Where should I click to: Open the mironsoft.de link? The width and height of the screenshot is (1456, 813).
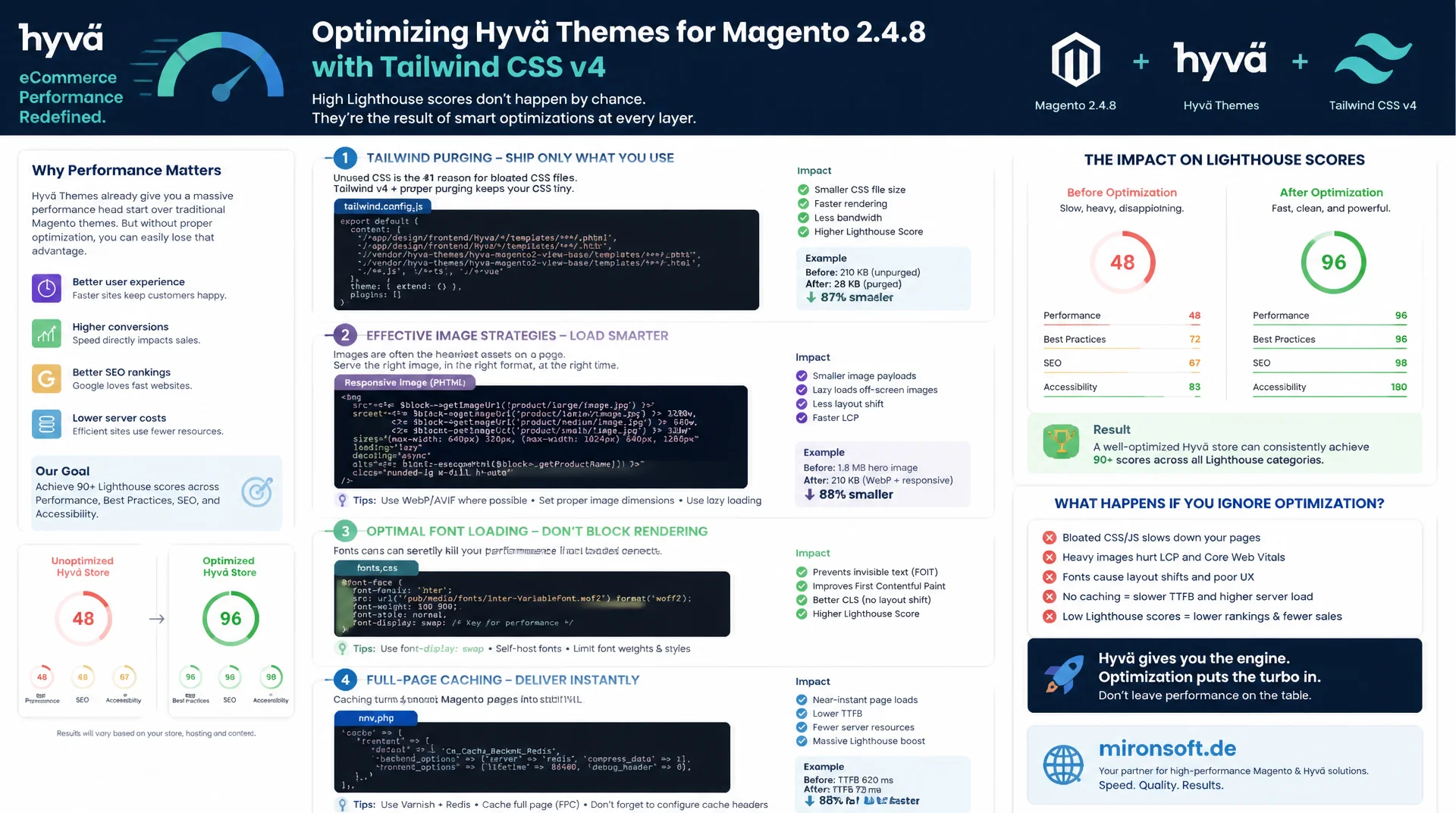(1167, 749)
